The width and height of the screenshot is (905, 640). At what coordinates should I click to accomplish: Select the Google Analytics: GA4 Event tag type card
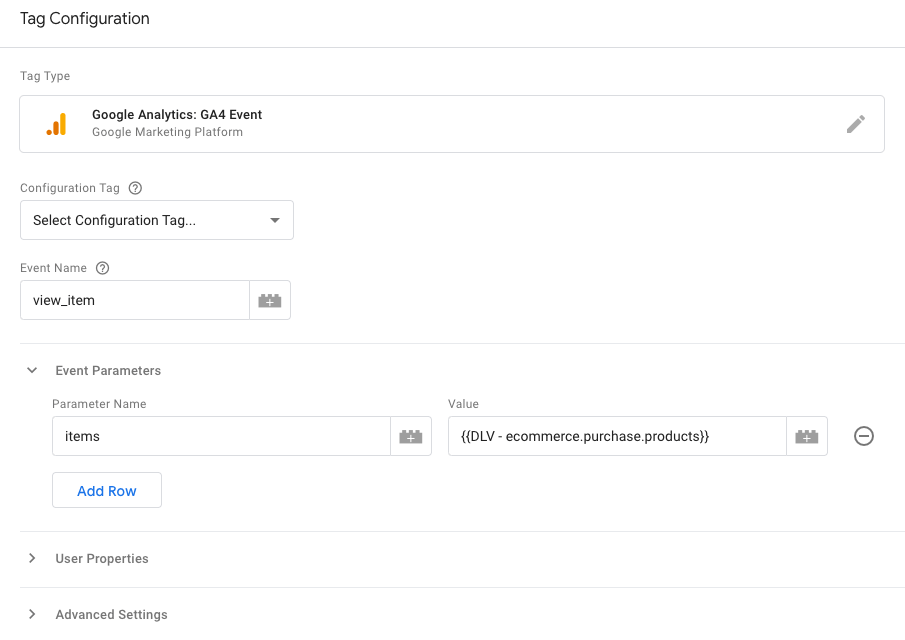click(x=452, y=124)
